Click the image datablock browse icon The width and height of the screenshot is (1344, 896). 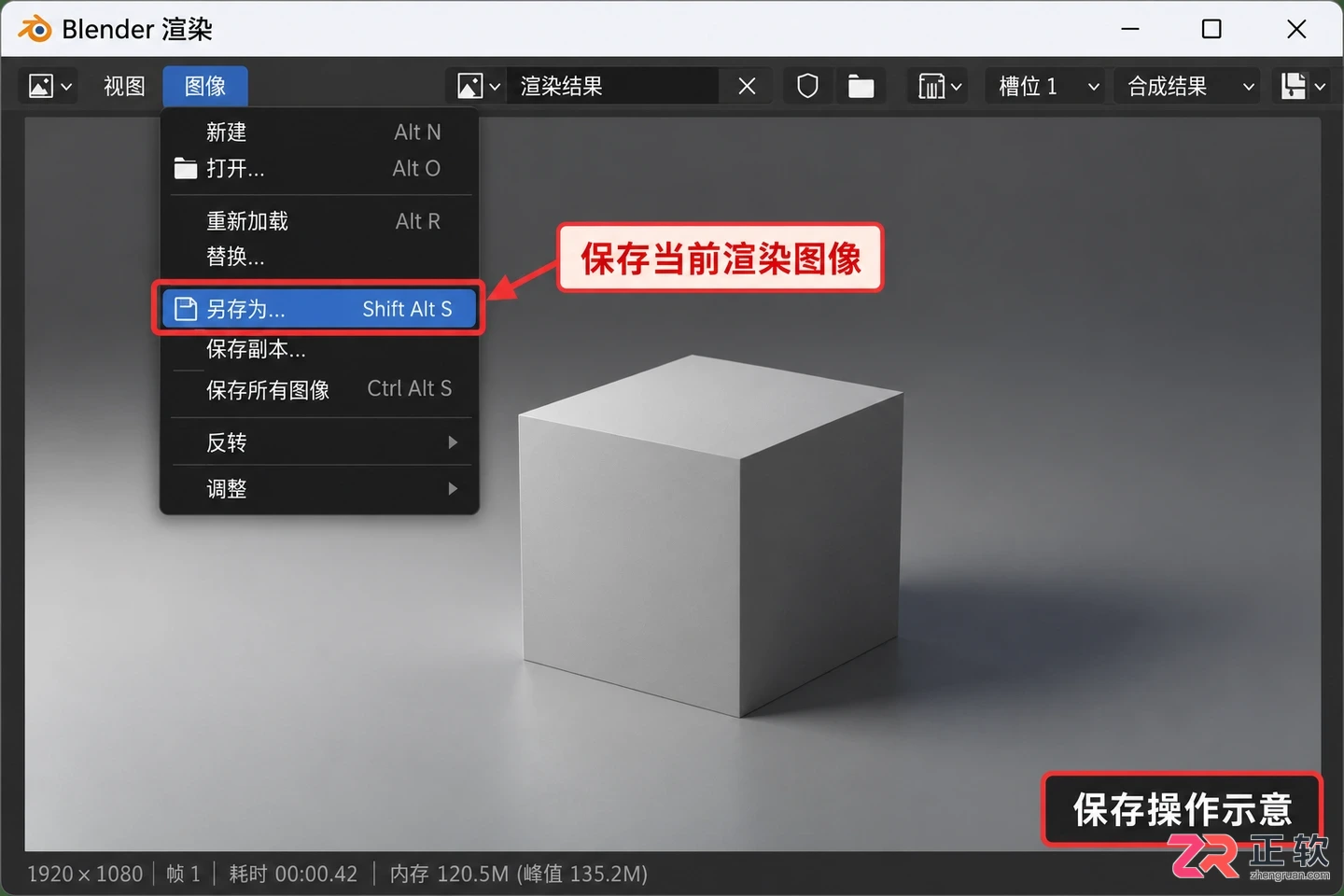pyautogui.click(x=478, y=87)
